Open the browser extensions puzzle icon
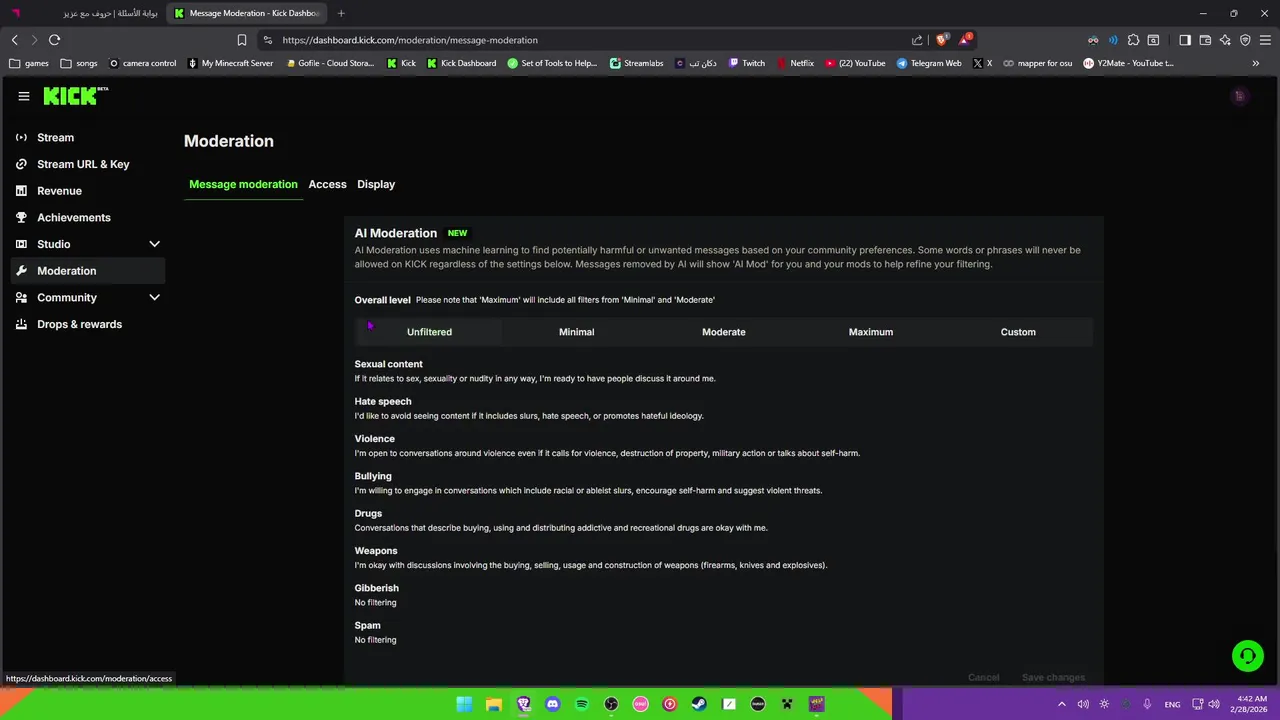Screen dimensions: 1280x720 pyautogui.click(x=1133, y=40)
